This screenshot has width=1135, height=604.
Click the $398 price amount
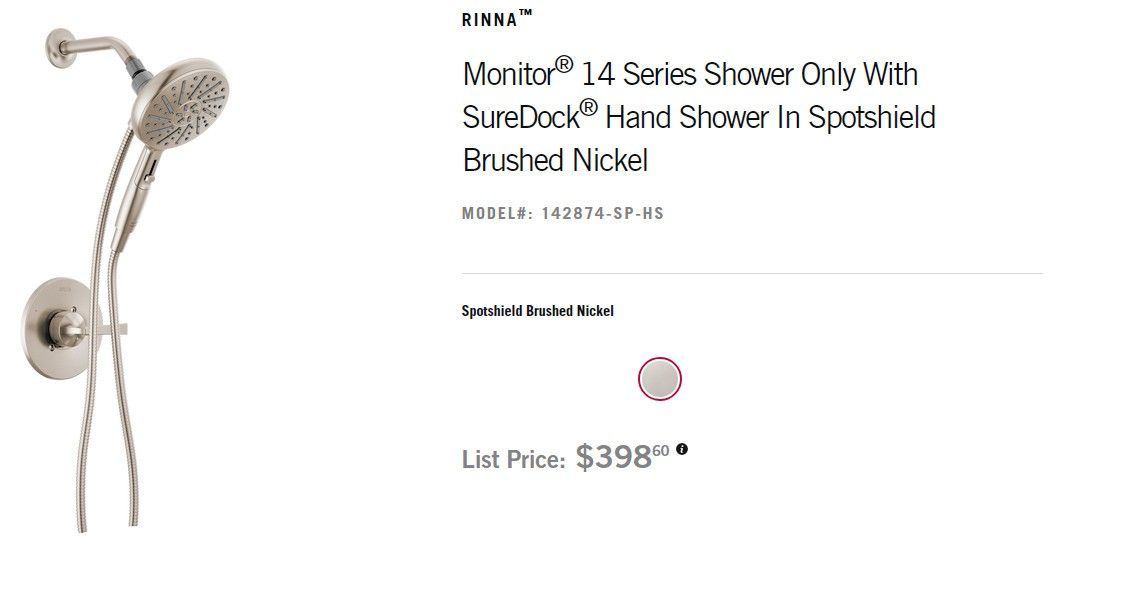click(613, 458)
